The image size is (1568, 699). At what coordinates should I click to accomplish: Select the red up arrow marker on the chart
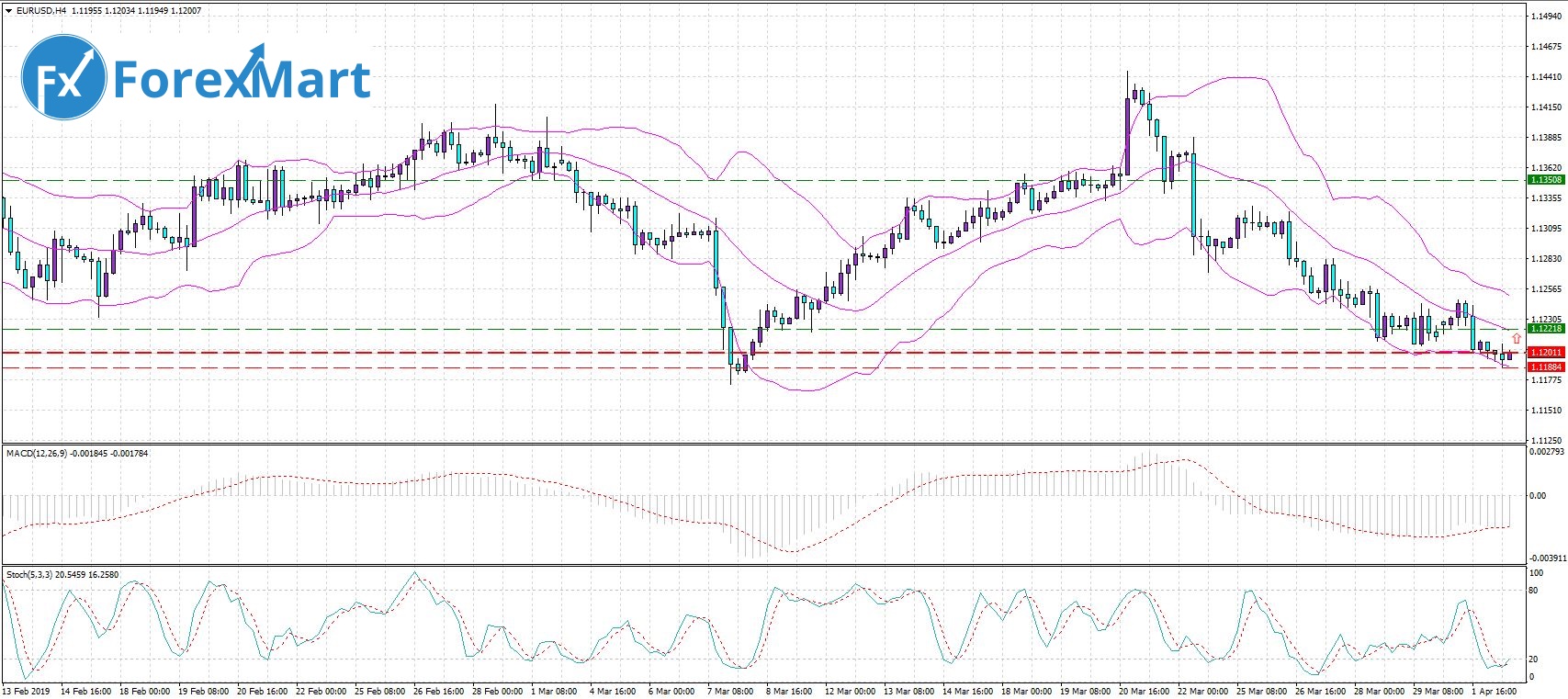(1516, 339)
